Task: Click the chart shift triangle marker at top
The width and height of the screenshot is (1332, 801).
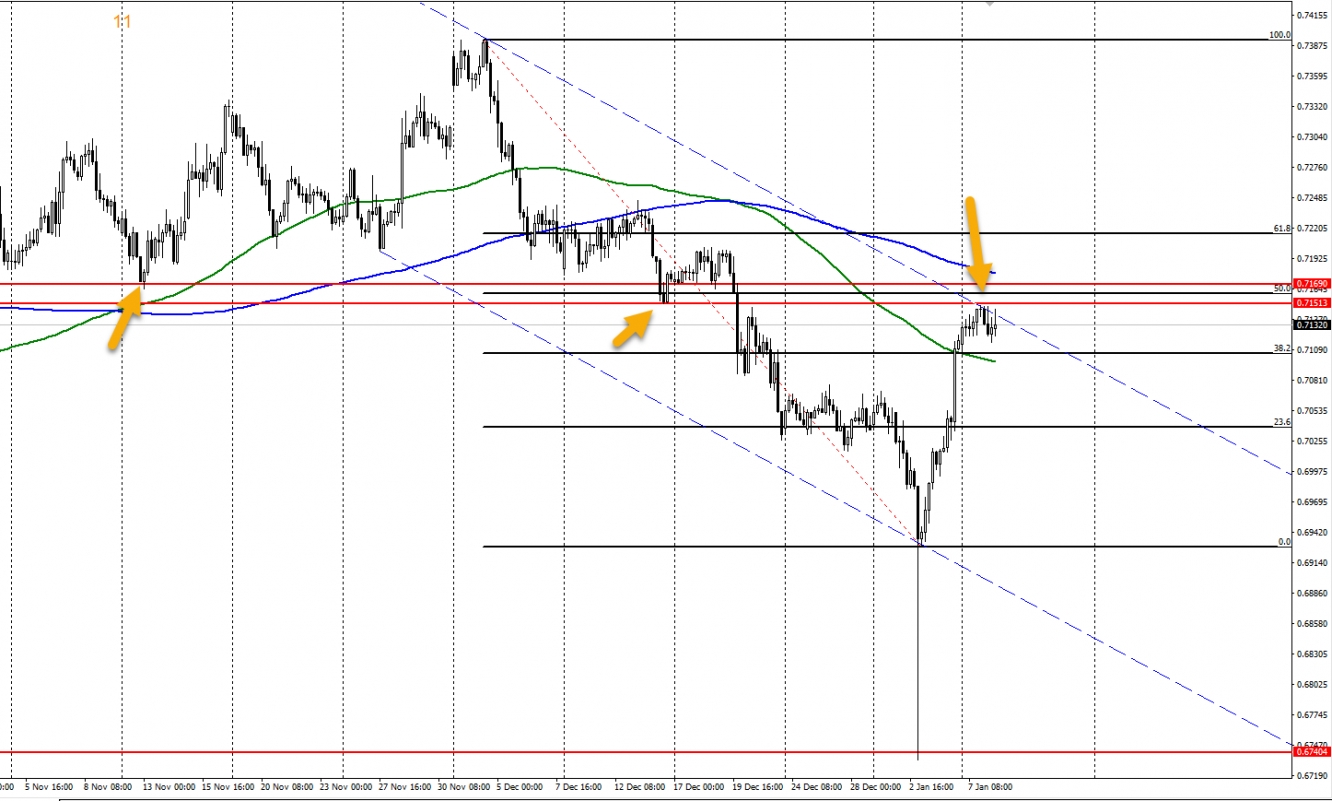Action: coord(989,4)
